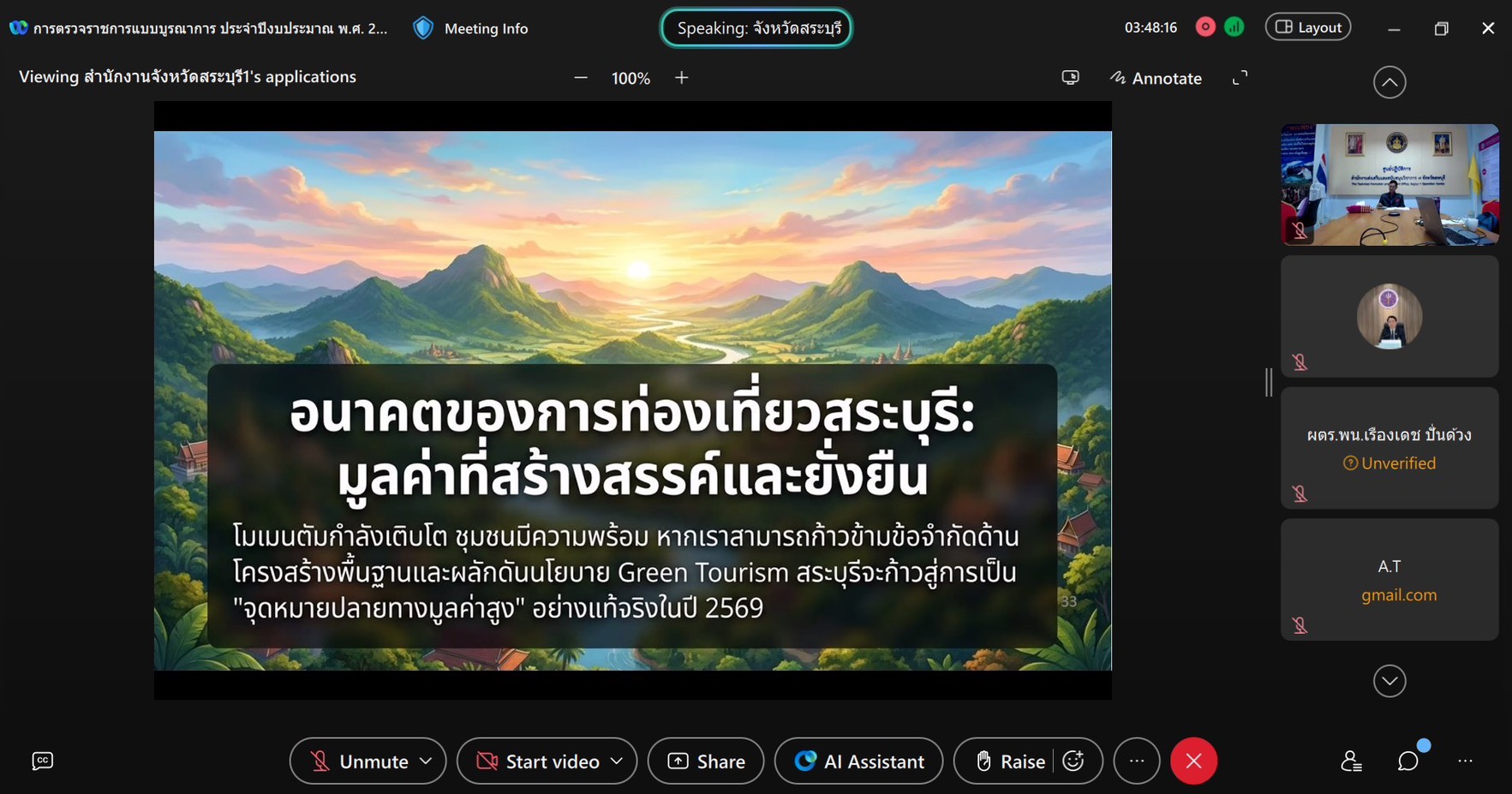This screenshot has height=794, width=1512.
Task: Expand video options arrow next to Start video
Action: click(617, 761)
